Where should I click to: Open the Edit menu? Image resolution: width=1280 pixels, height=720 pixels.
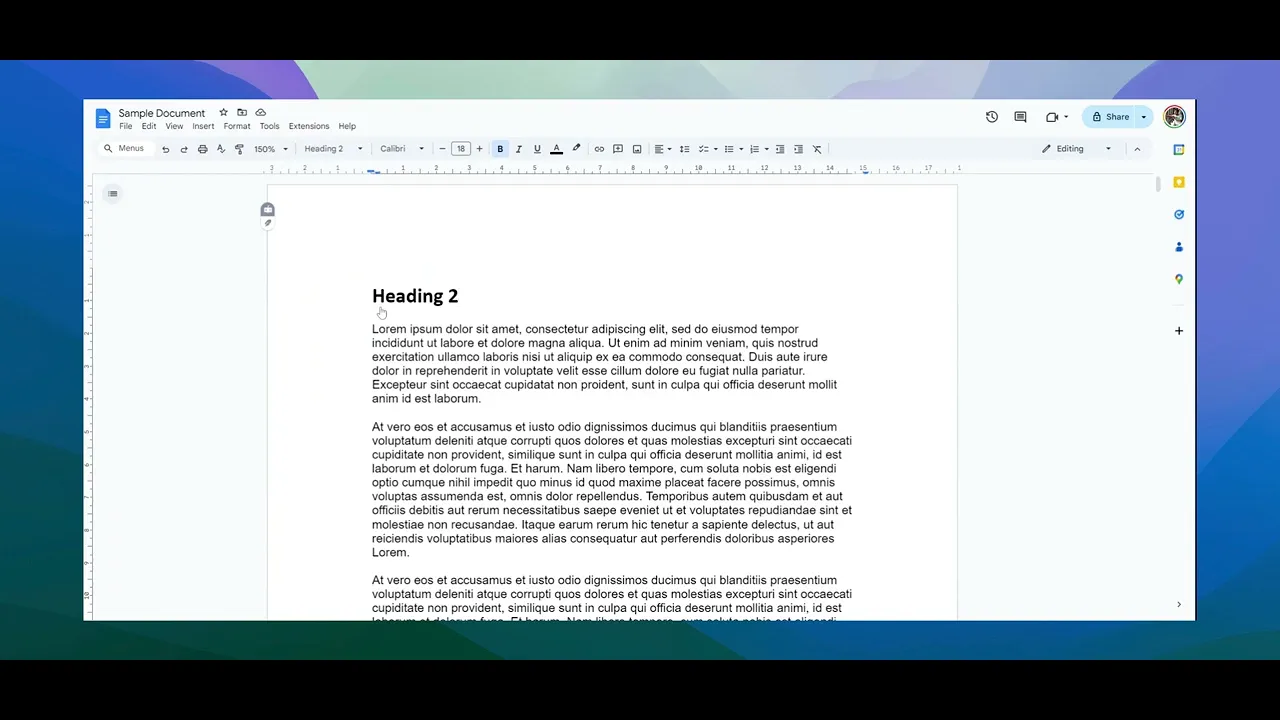149,126
